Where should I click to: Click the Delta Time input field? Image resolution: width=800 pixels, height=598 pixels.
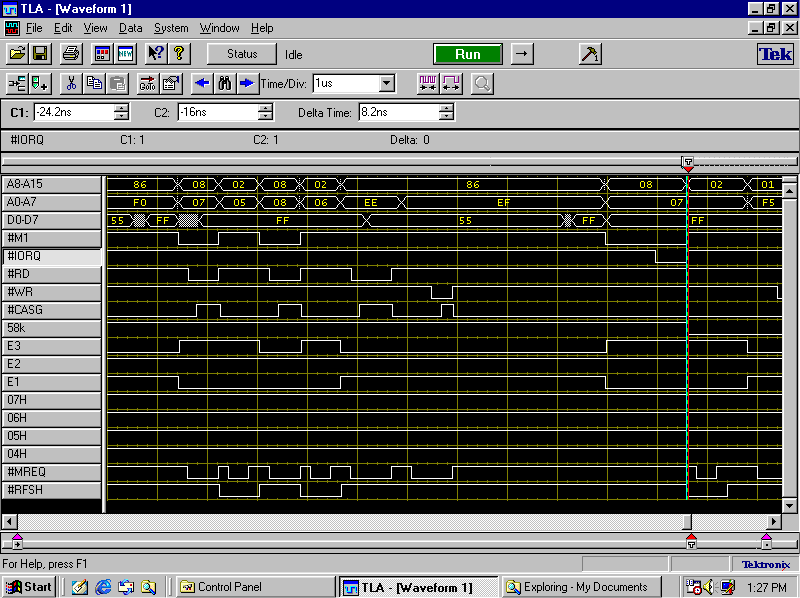[x=399, y=112]
